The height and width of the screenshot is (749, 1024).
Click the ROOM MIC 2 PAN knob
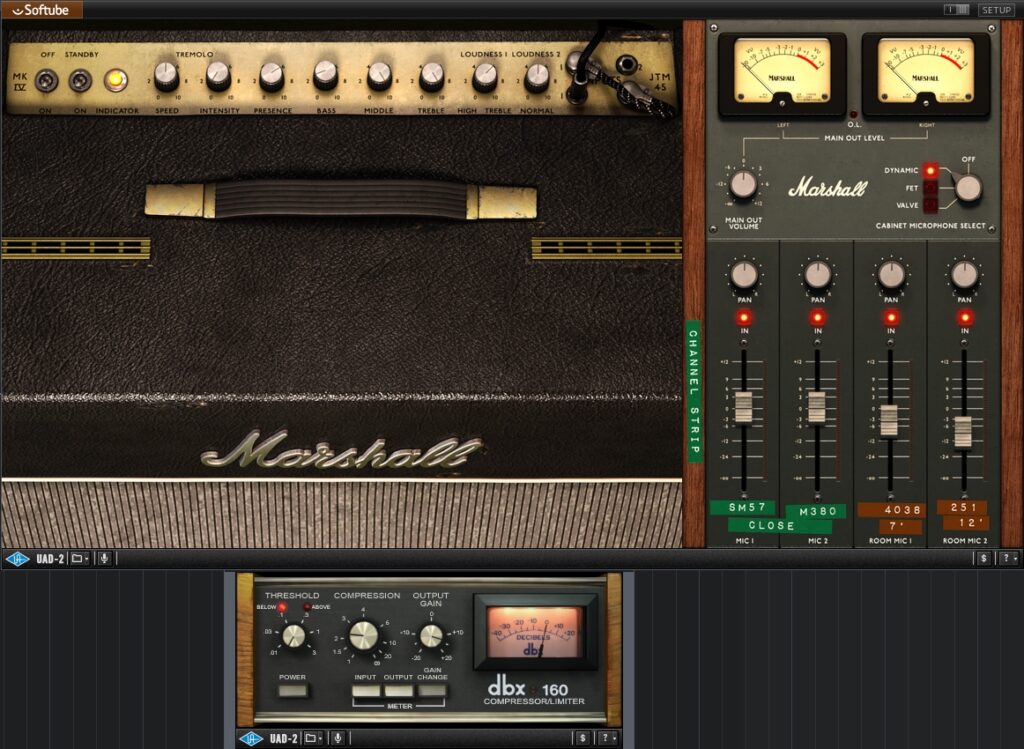click(964, 275)
